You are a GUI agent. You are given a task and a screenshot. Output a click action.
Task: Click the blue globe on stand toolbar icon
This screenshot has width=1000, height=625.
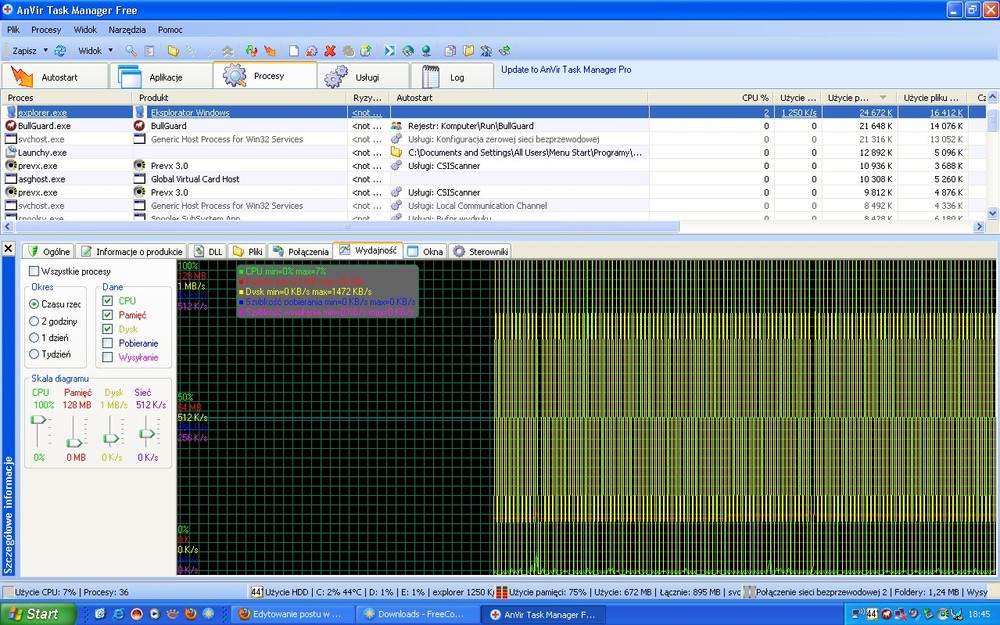426,50
